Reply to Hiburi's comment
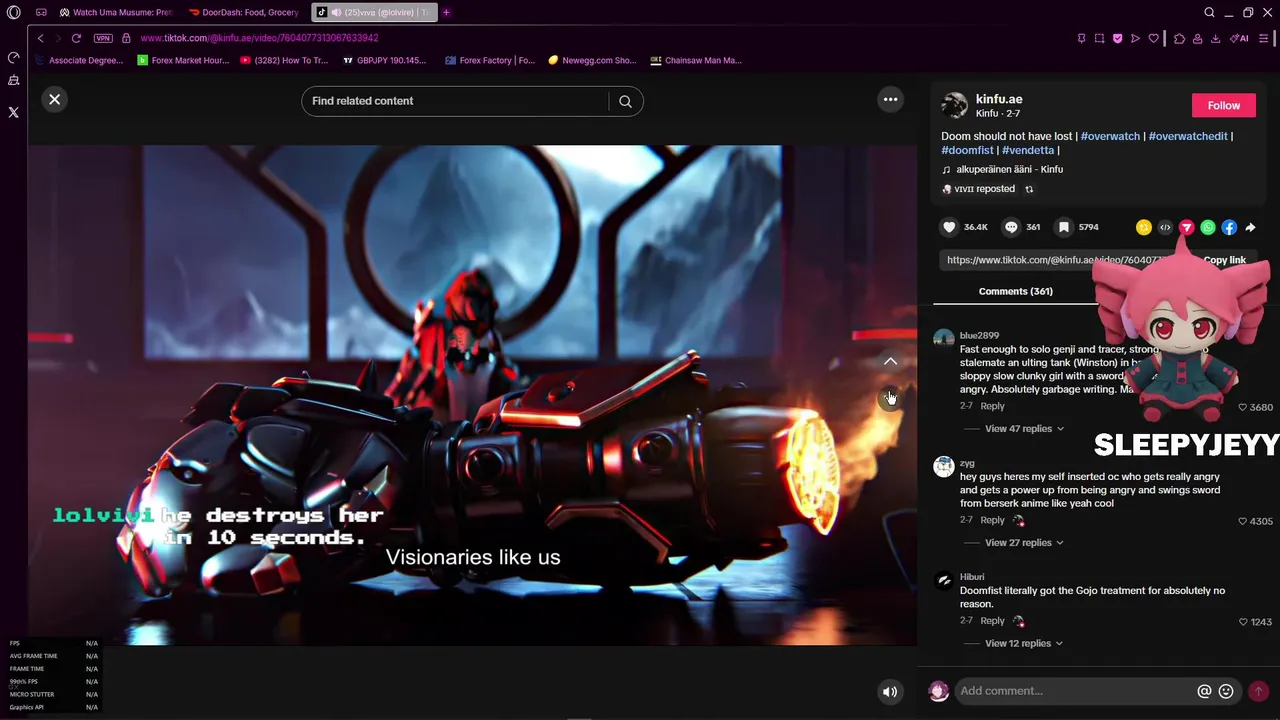1280x720 pixels. 992,621
